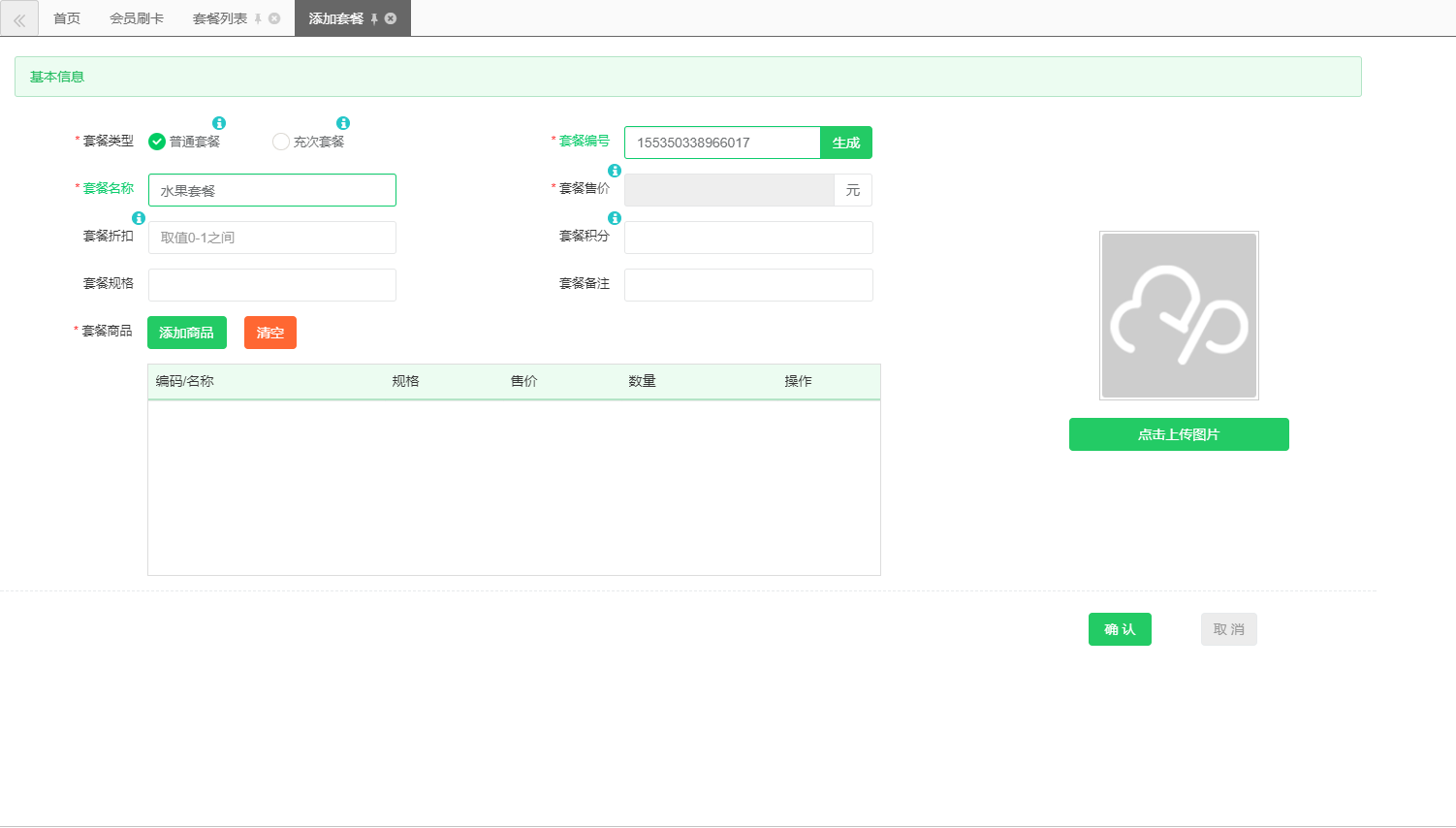The height and width of the screenshot is (828, 1456).
Task: Click info icon beside 套餐积分 label
Action: (615, 218)
